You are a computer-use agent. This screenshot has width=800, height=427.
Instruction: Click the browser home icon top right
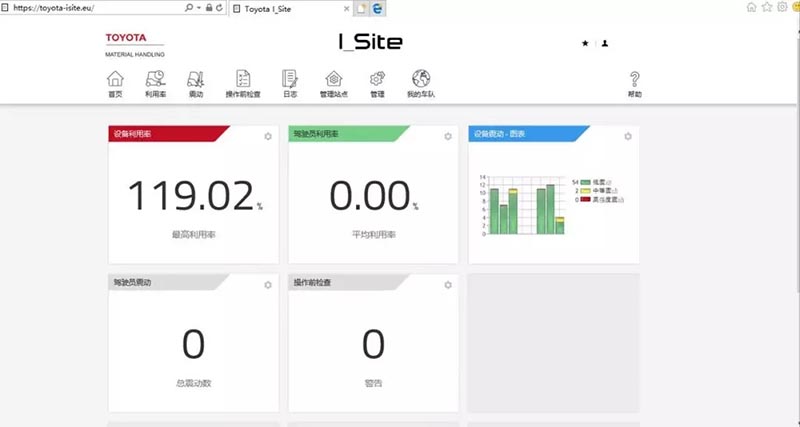pos(752,7)
